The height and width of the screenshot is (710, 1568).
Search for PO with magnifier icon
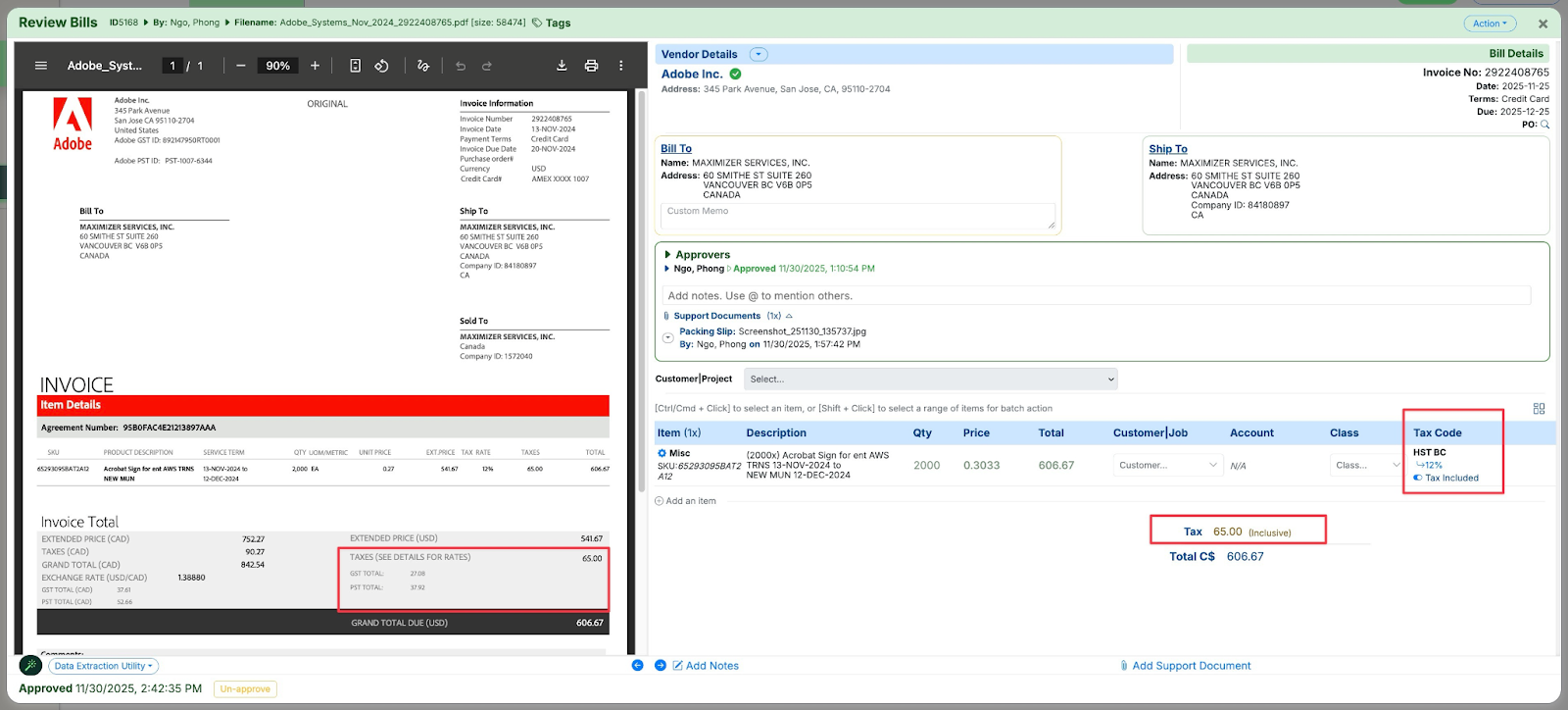click(x=1545, y=125)
